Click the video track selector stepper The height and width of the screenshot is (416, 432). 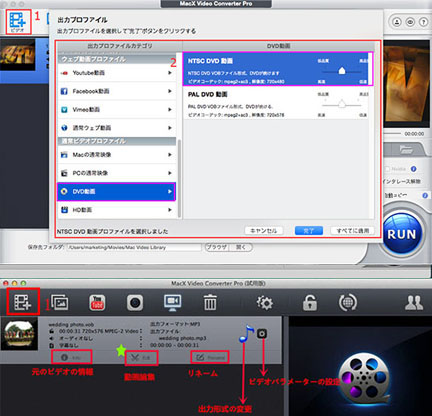point(141,331)
